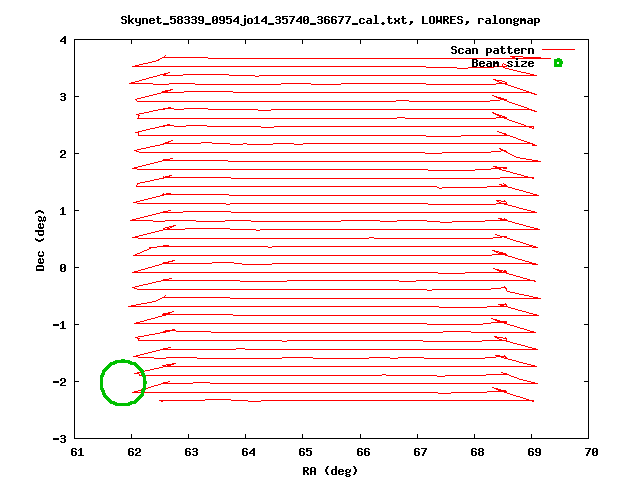The height and width of the screenshot is (480, 640).
Task: Click the green beam size legend marker
Action: coord(558,63)
